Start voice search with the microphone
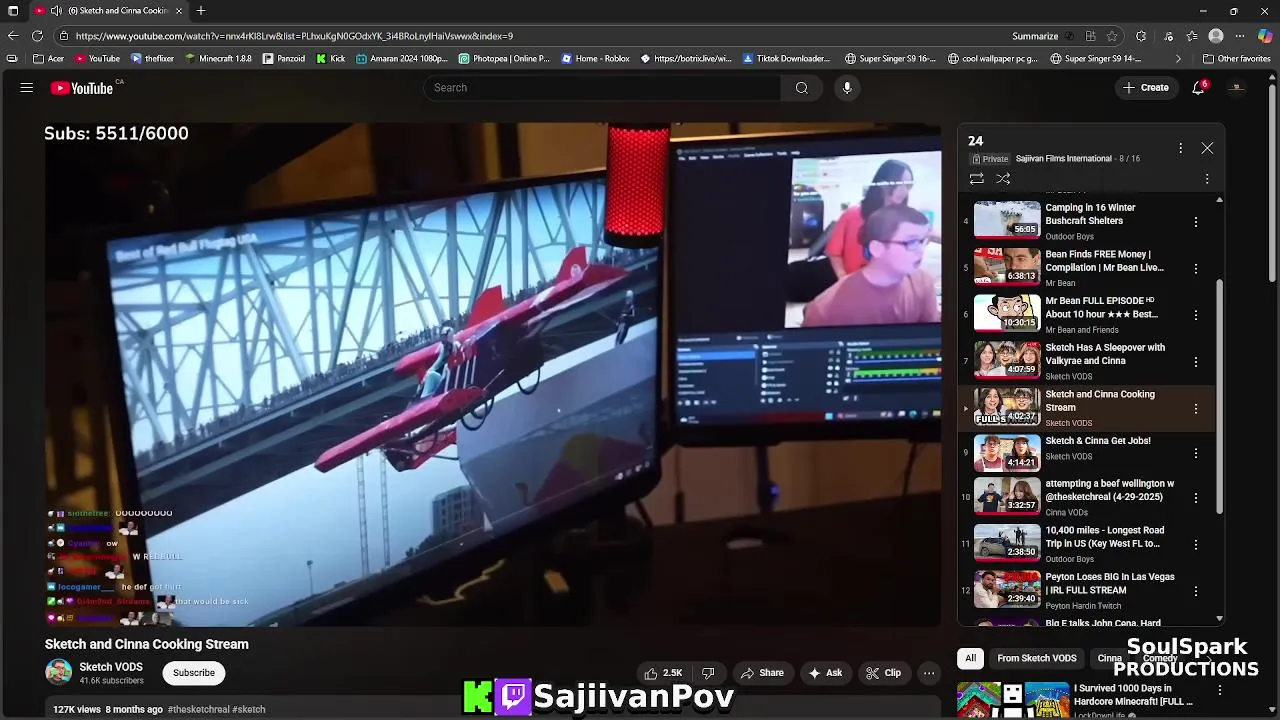 coord(847,88)
